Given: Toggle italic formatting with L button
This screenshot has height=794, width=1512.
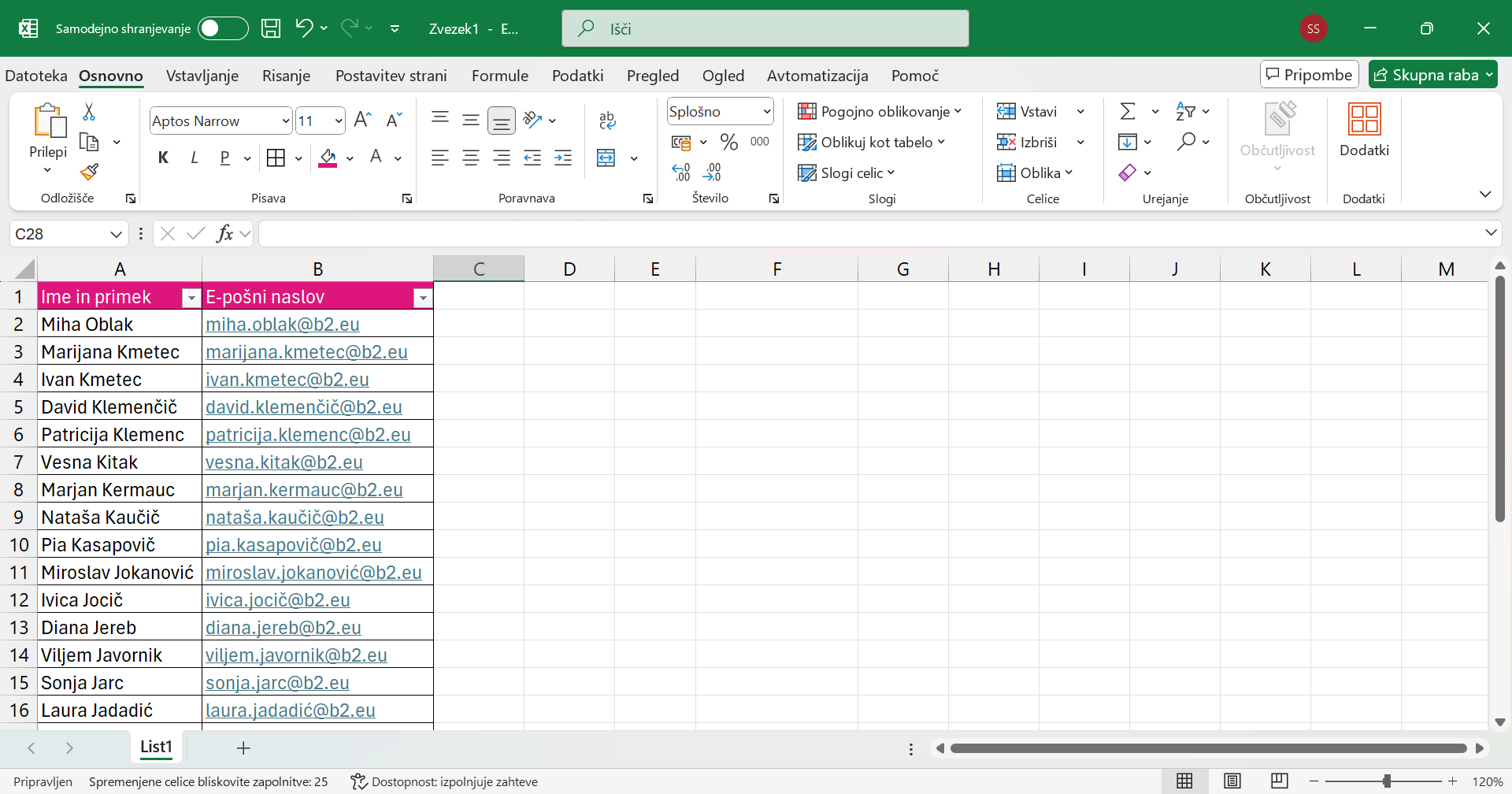Looking at the screenshot, I should (194, 158).
